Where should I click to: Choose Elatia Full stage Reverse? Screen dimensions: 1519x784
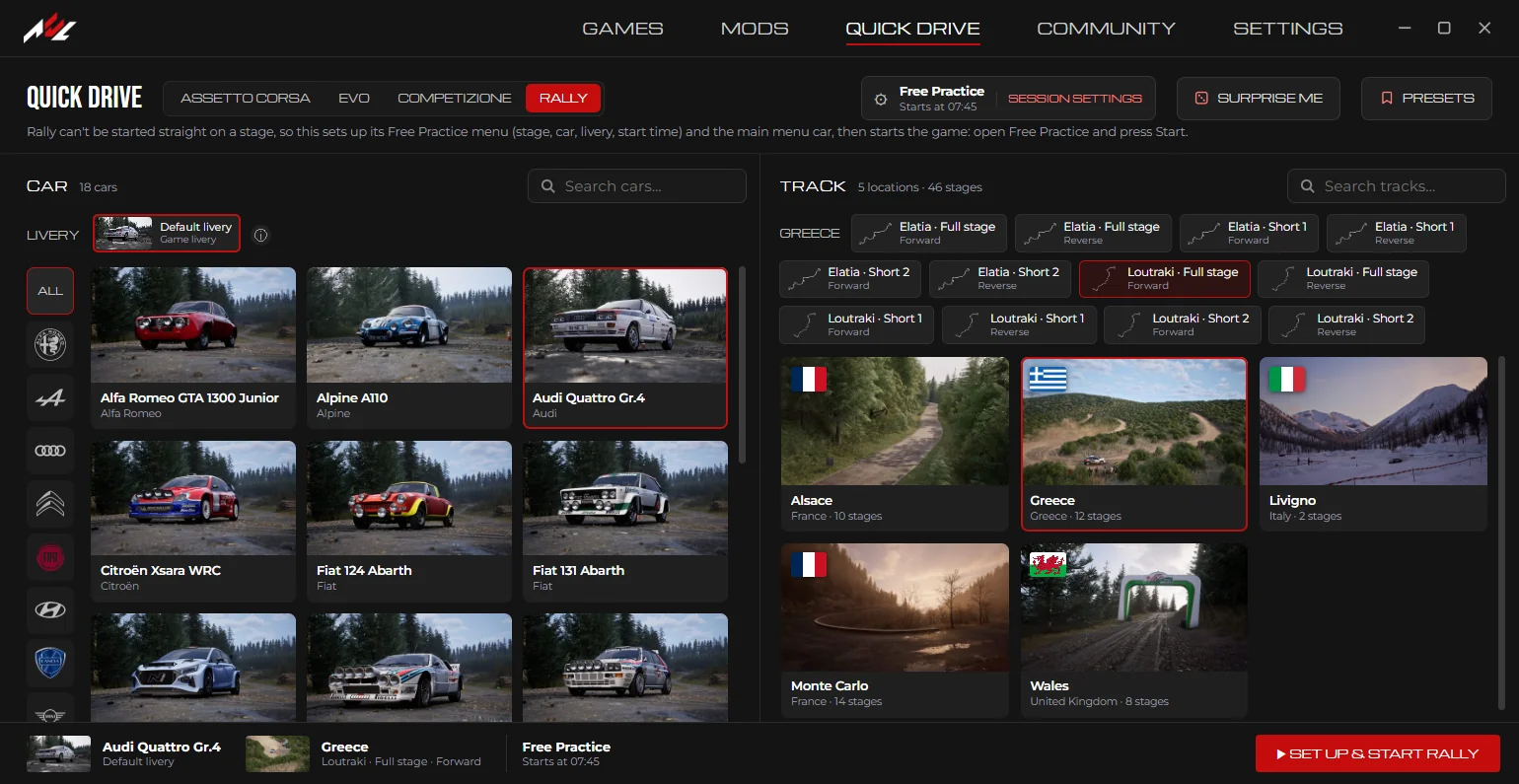[1093, 233]
